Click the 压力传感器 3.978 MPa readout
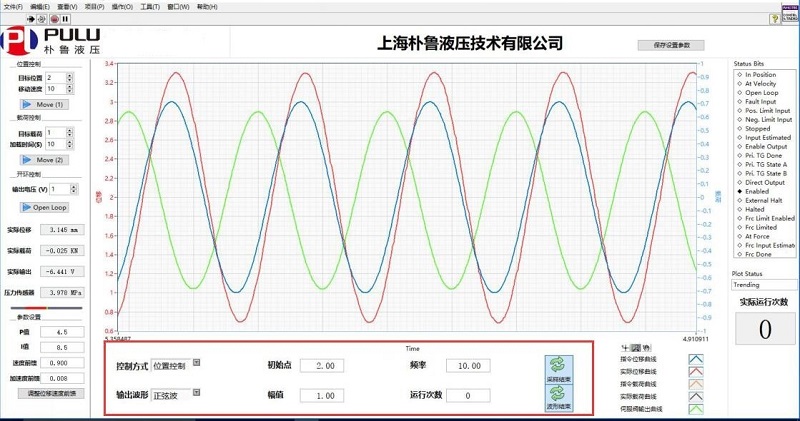 coord(62,292)
